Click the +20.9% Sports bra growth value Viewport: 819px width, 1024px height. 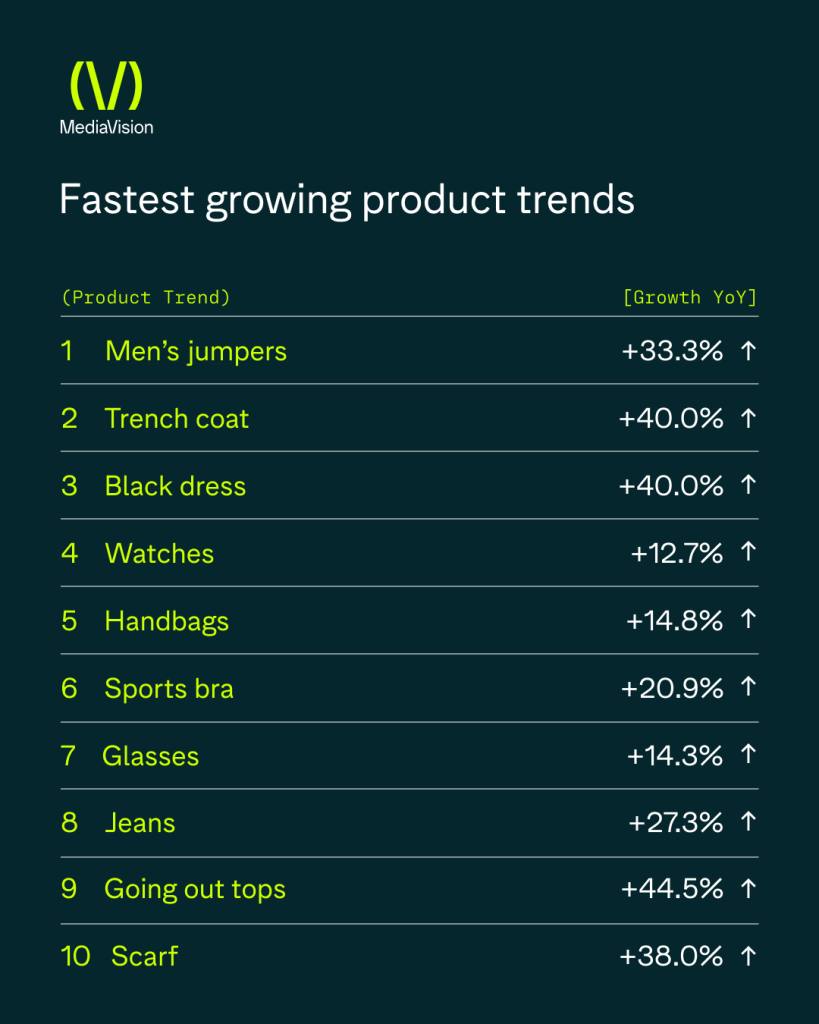672,688
